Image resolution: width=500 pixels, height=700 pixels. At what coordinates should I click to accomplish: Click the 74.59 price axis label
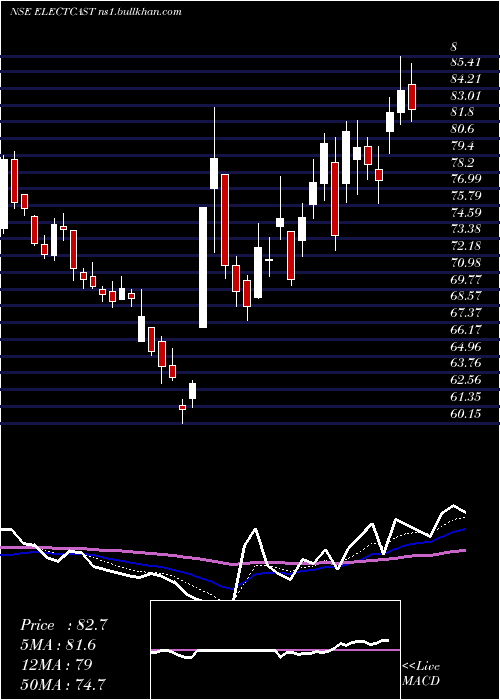[466, 212]
